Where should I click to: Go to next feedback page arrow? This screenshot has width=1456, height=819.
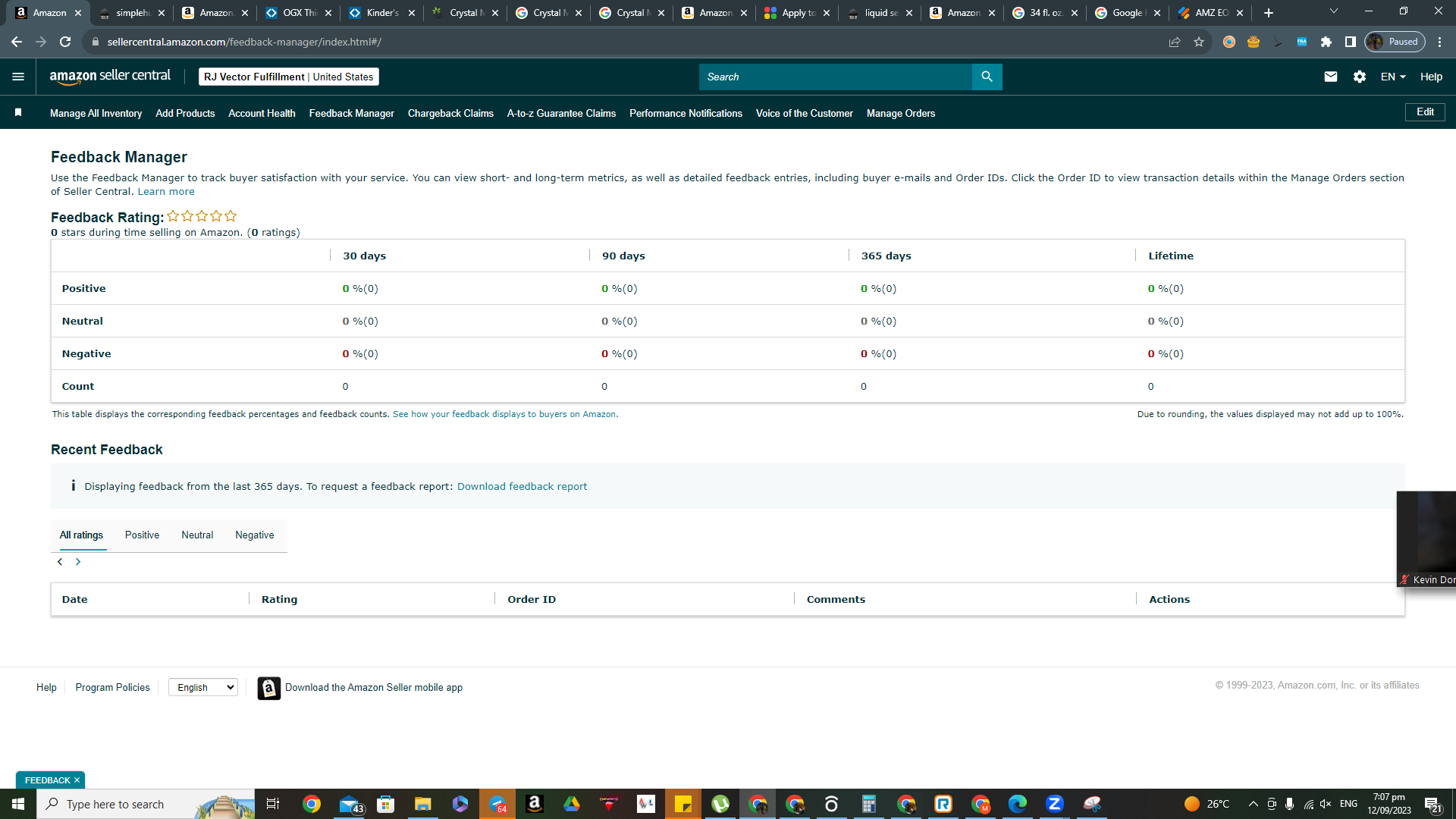coord(78,562)
